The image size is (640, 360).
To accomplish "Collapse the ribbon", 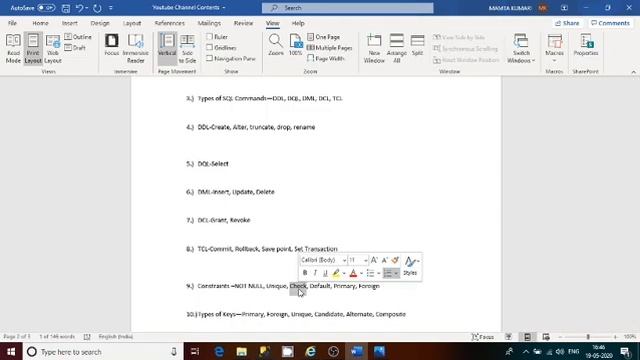I will click(x=633, y=72).
